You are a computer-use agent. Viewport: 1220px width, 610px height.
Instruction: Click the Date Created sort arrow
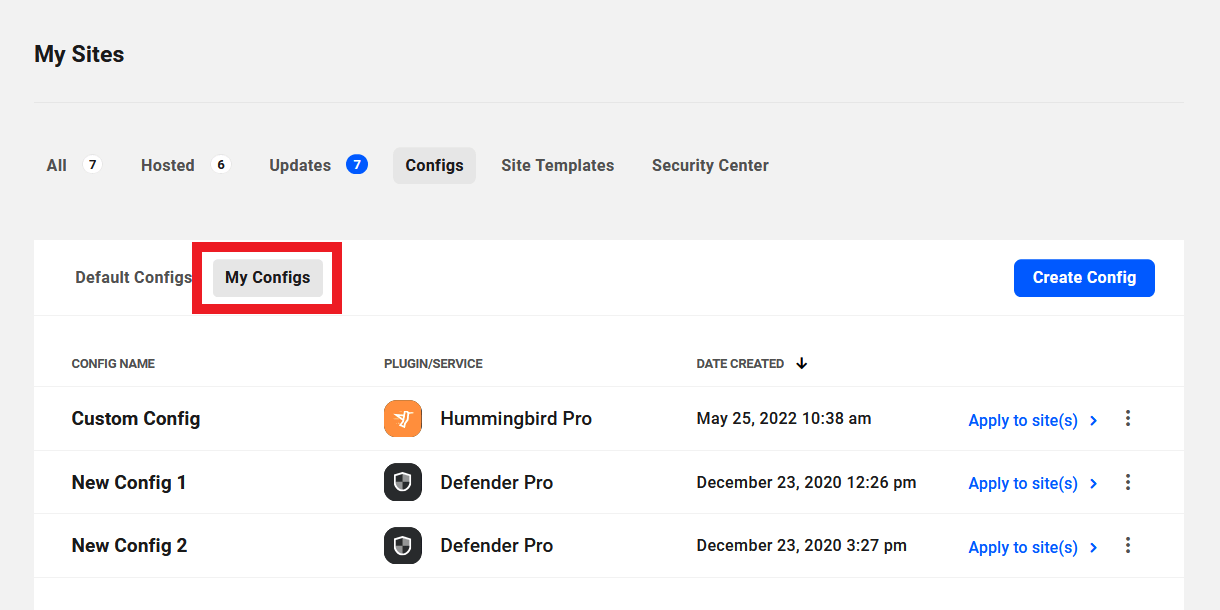[802, 364]
